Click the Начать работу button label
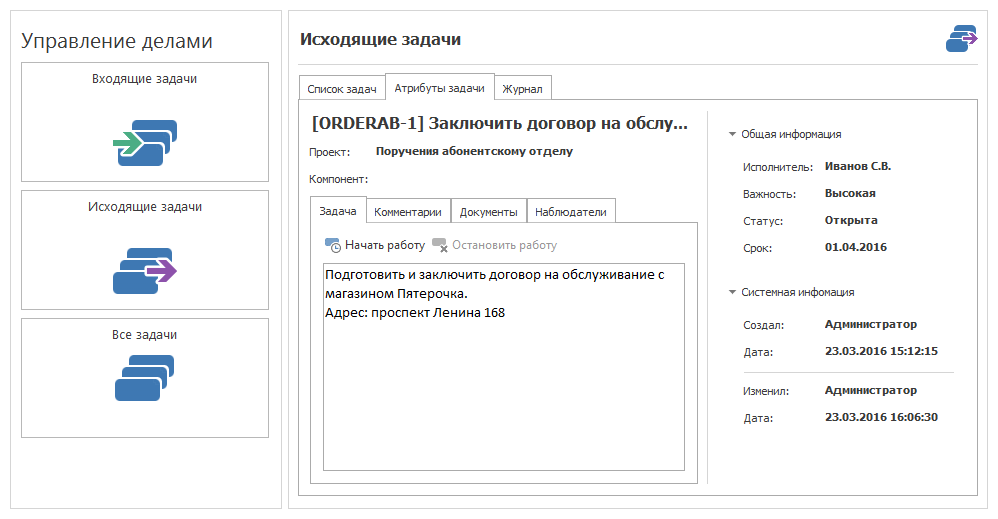998x519 pixels. click(385, 245)
